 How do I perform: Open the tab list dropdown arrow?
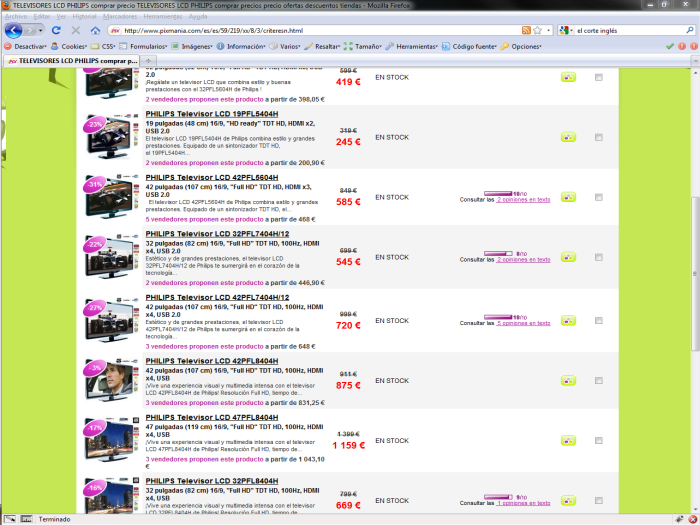point(695,60)
